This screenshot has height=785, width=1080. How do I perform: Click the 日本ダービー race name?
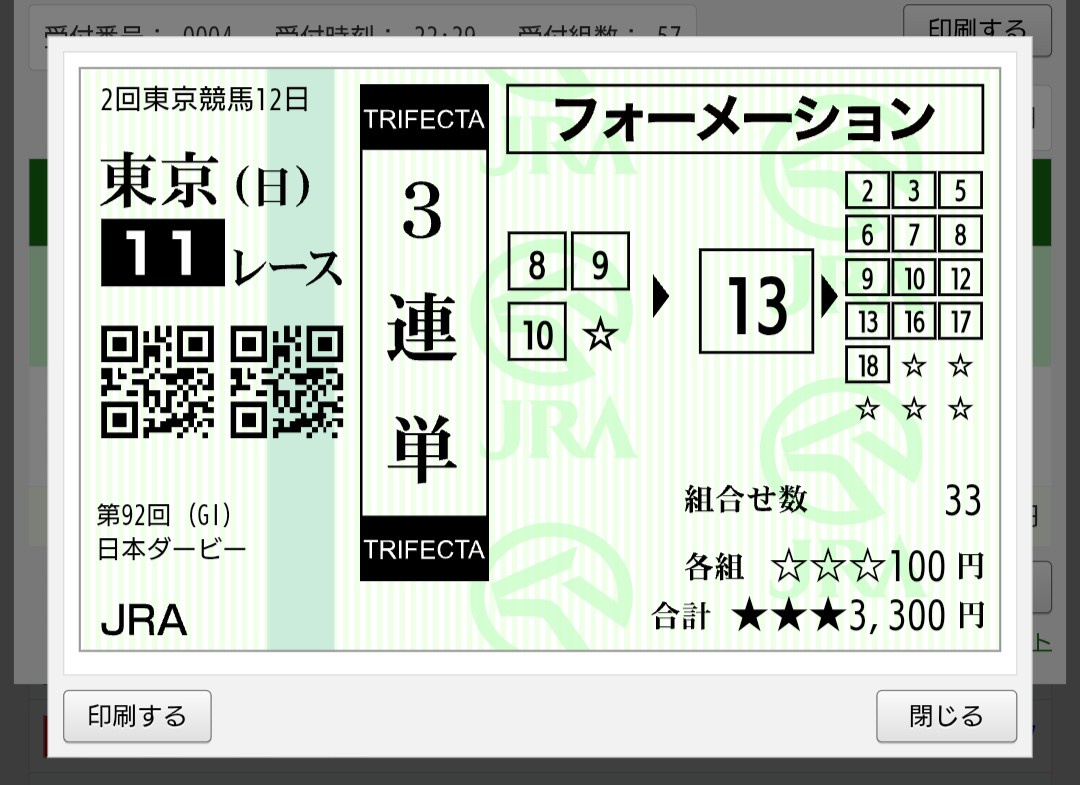(172, 549)
